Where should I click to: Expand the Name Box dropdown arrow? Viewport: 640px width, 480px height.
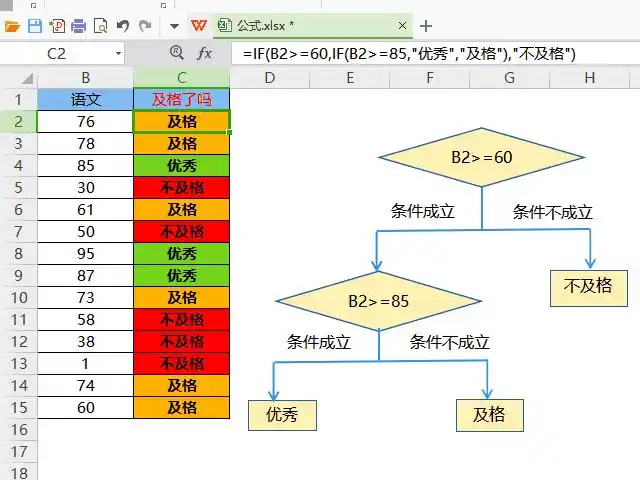point(118,53)
